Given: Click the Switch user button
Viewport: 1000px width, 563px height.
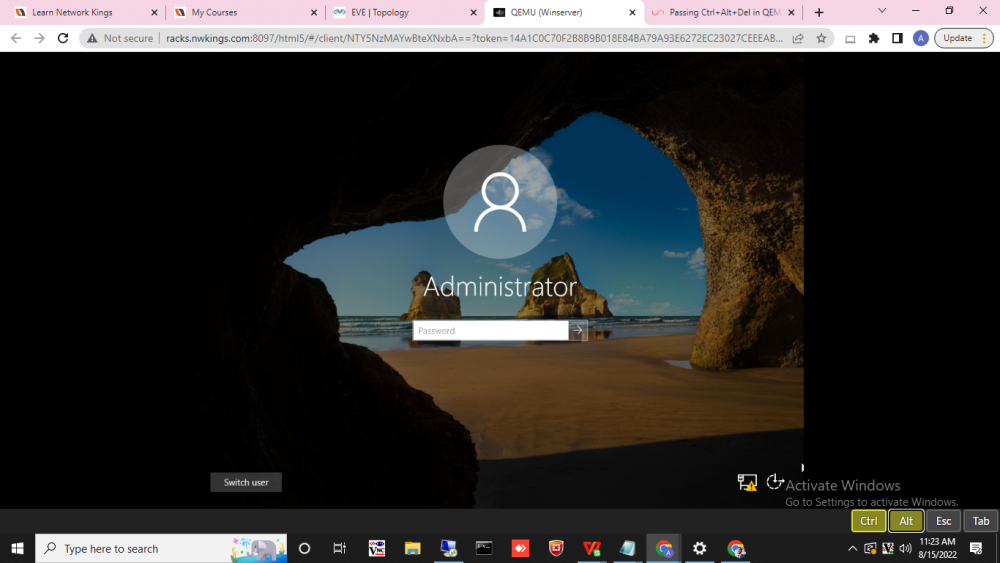Looking at the screenshot, I should click(x=246, y=483).
